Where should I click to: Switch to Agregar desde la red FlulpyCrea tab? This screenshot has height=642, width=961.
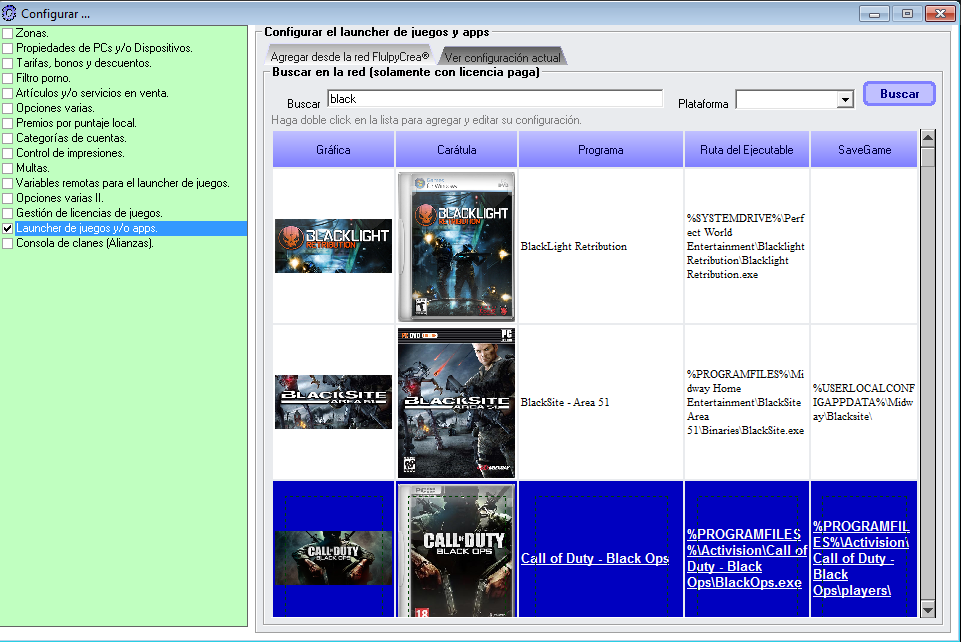coord(349,56)
